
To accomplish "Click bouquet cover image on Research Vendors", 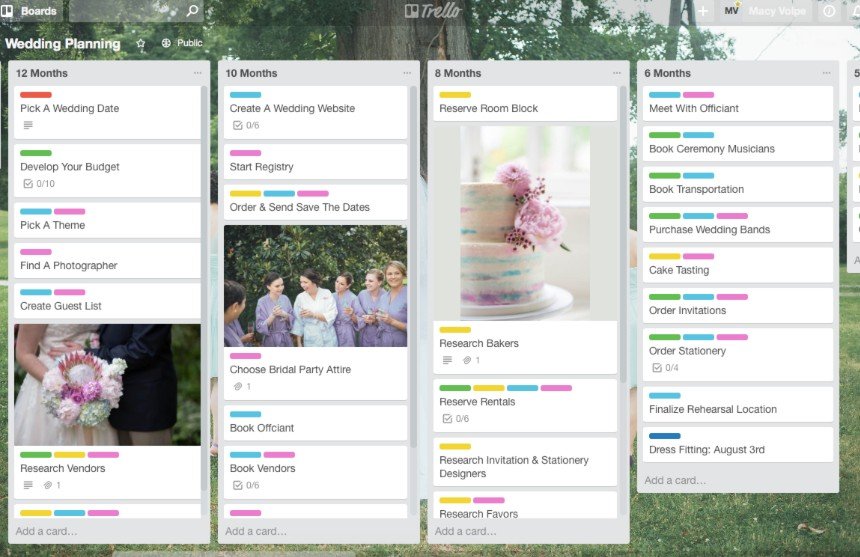I will coord(108,385).
